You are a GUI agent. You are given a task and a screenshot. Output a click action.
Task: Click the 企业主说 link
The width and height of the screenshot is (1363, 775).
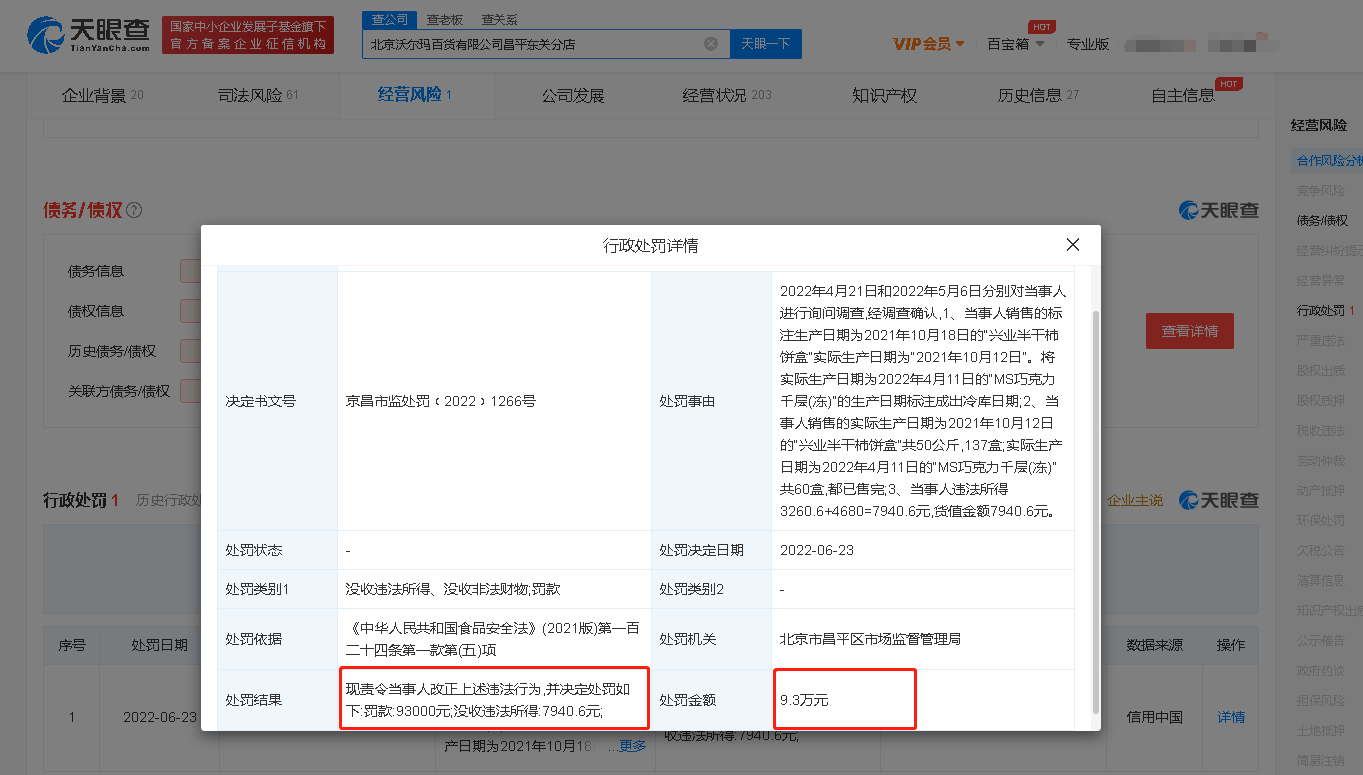point(1134,500)
